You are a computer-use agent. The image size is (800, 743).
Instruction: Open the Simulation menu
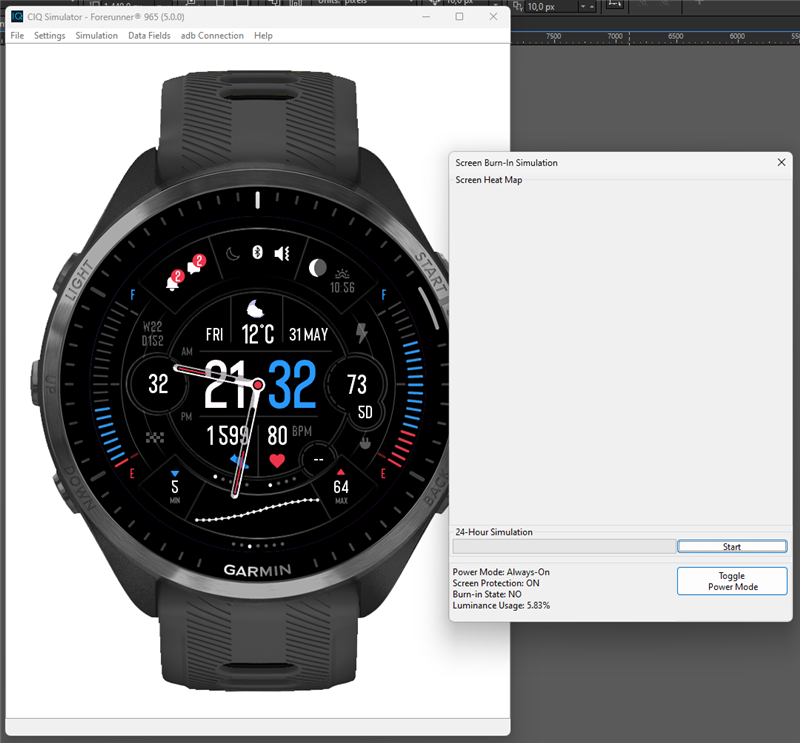pos(96,35)
